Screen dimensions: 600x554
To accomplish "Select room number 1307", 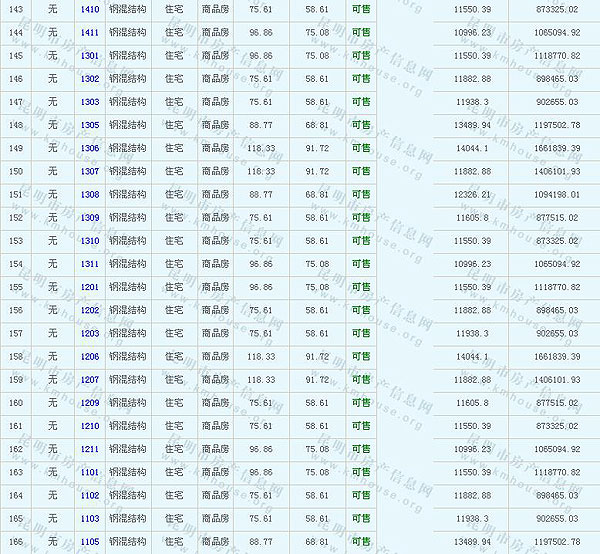I will 89,171.
